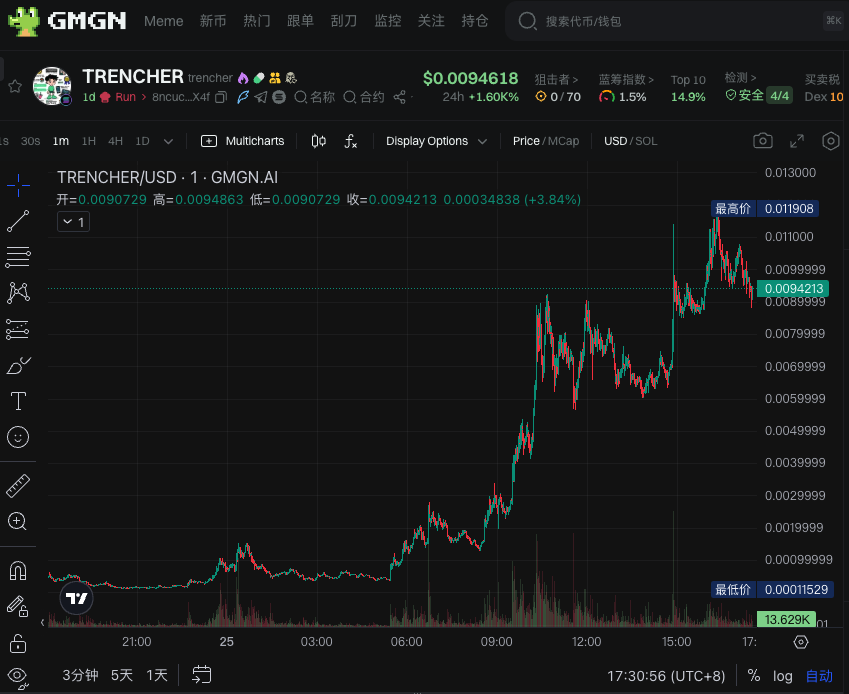Switch chart to MCap view
Screen dimensions: 849x694
[563, 141]
